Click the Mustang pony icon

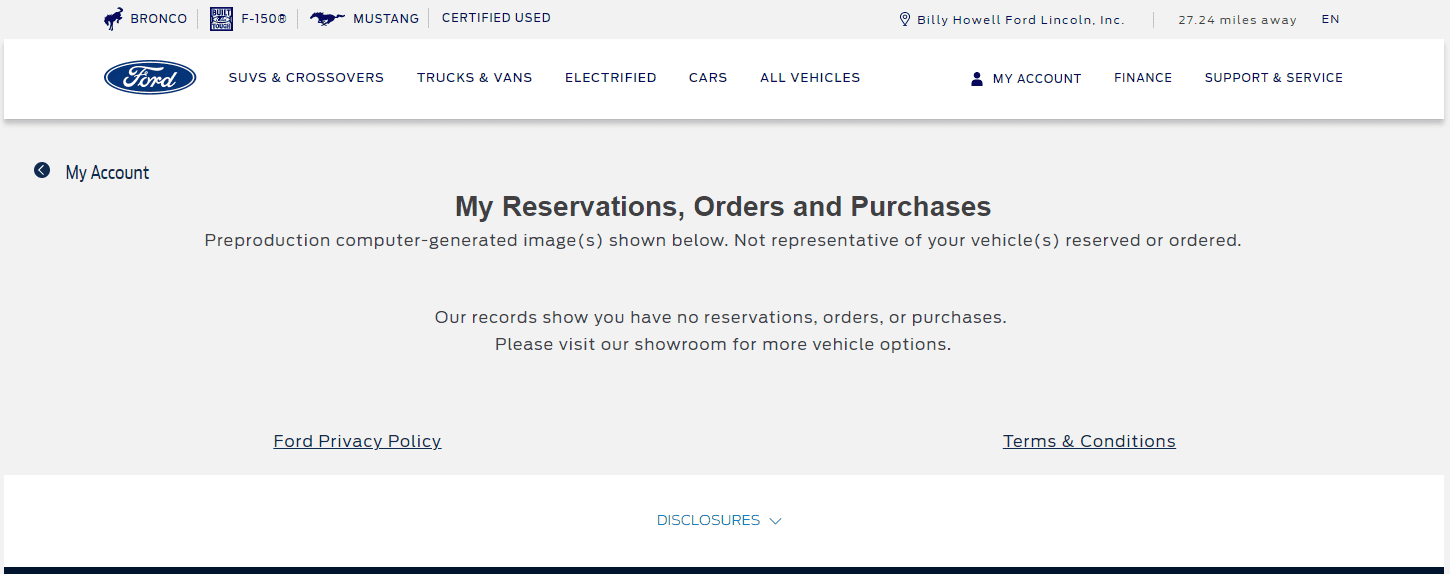(x=328, y=19)
